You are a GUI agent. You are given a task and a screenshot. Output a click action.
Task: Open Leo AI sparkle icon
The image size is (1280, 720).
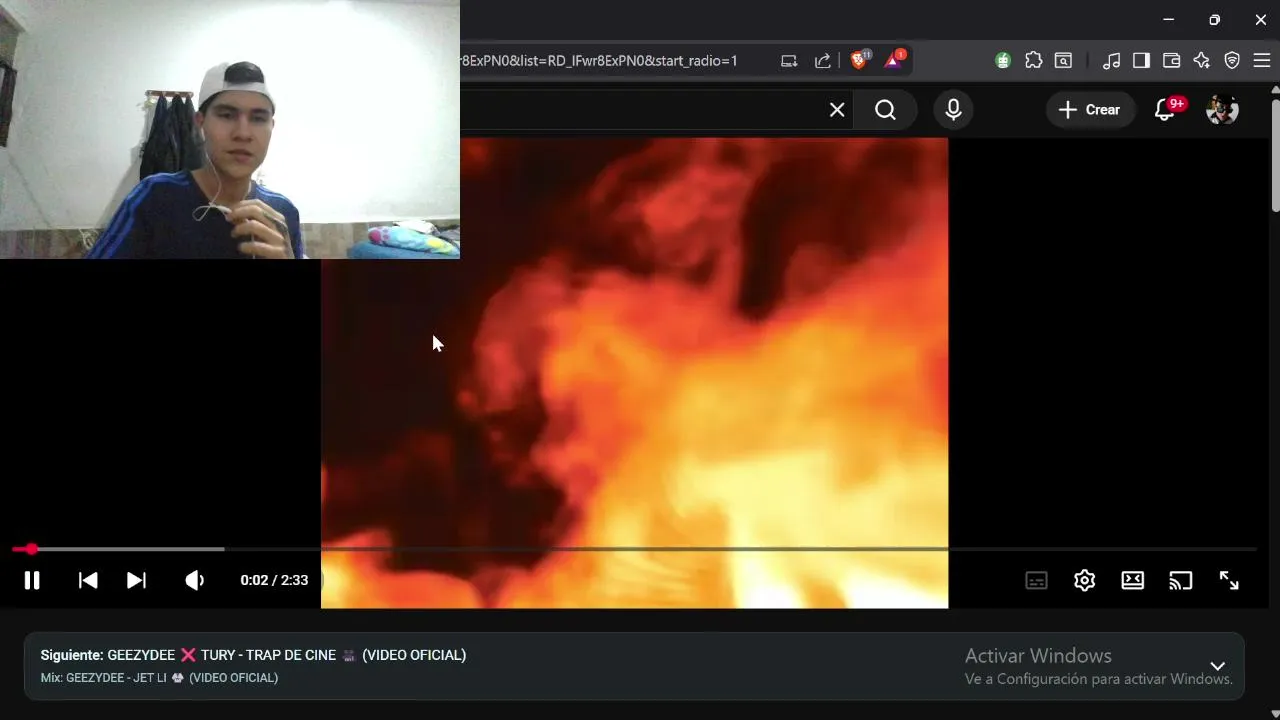click(1202, 61)
